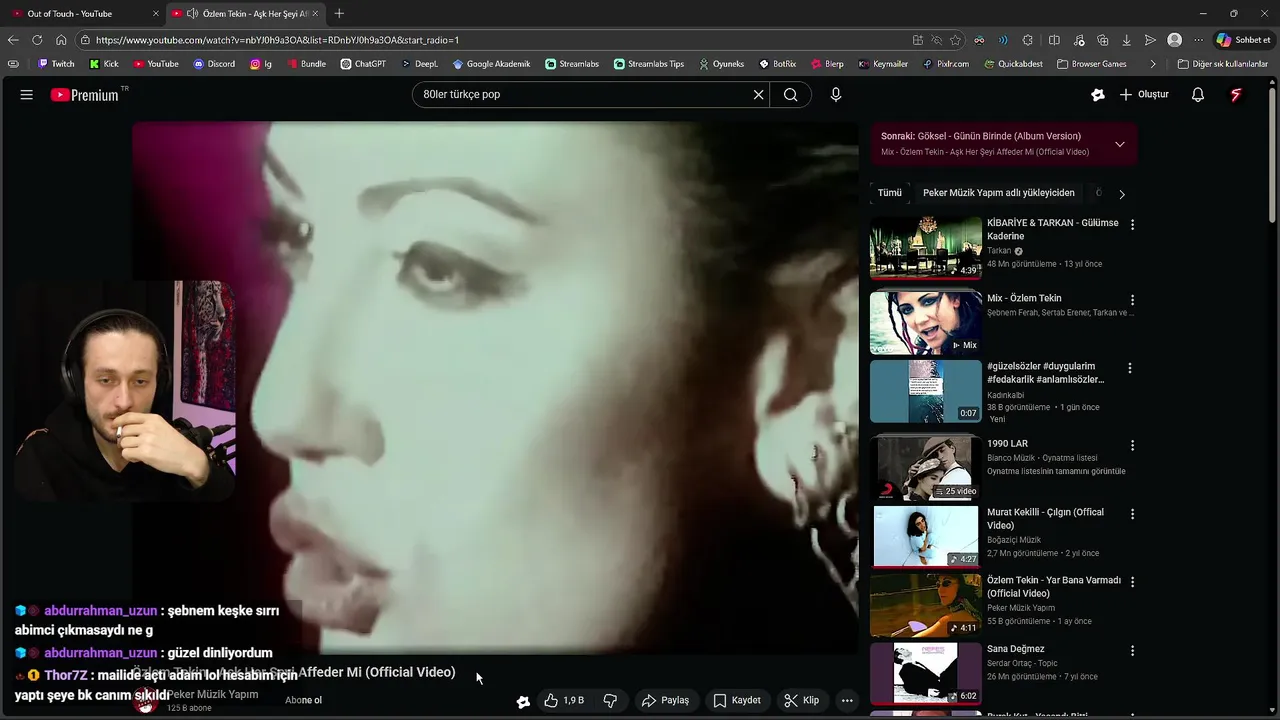This screenshot has width=1280, height=720.
Task: Open browser extensions puzzle icon
Action: [x=1028, y=40]
